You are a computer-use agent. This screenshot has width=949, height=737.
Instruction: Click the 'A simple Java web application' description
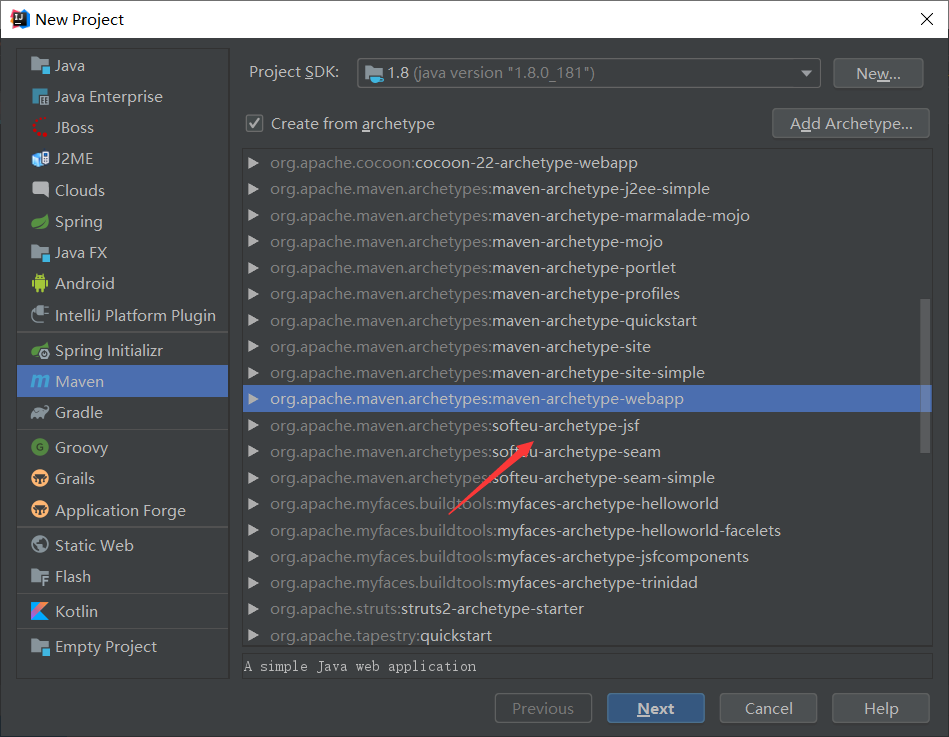click(x=360, y=666)
